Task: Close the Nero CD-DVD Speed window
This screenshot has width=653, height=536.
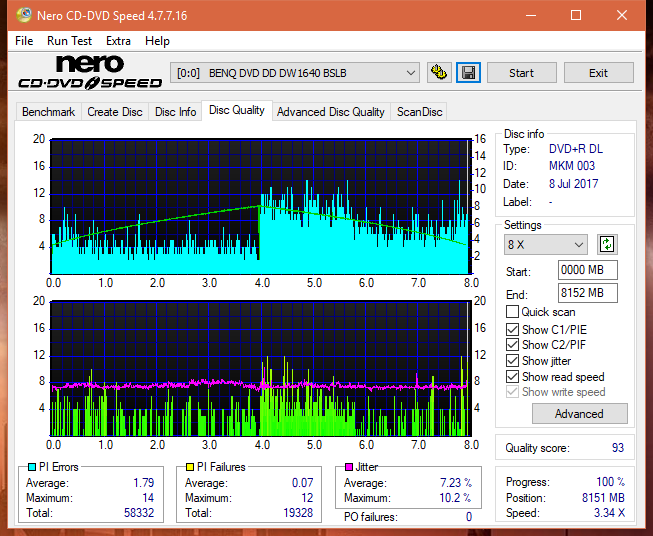Action: [622, 15]
